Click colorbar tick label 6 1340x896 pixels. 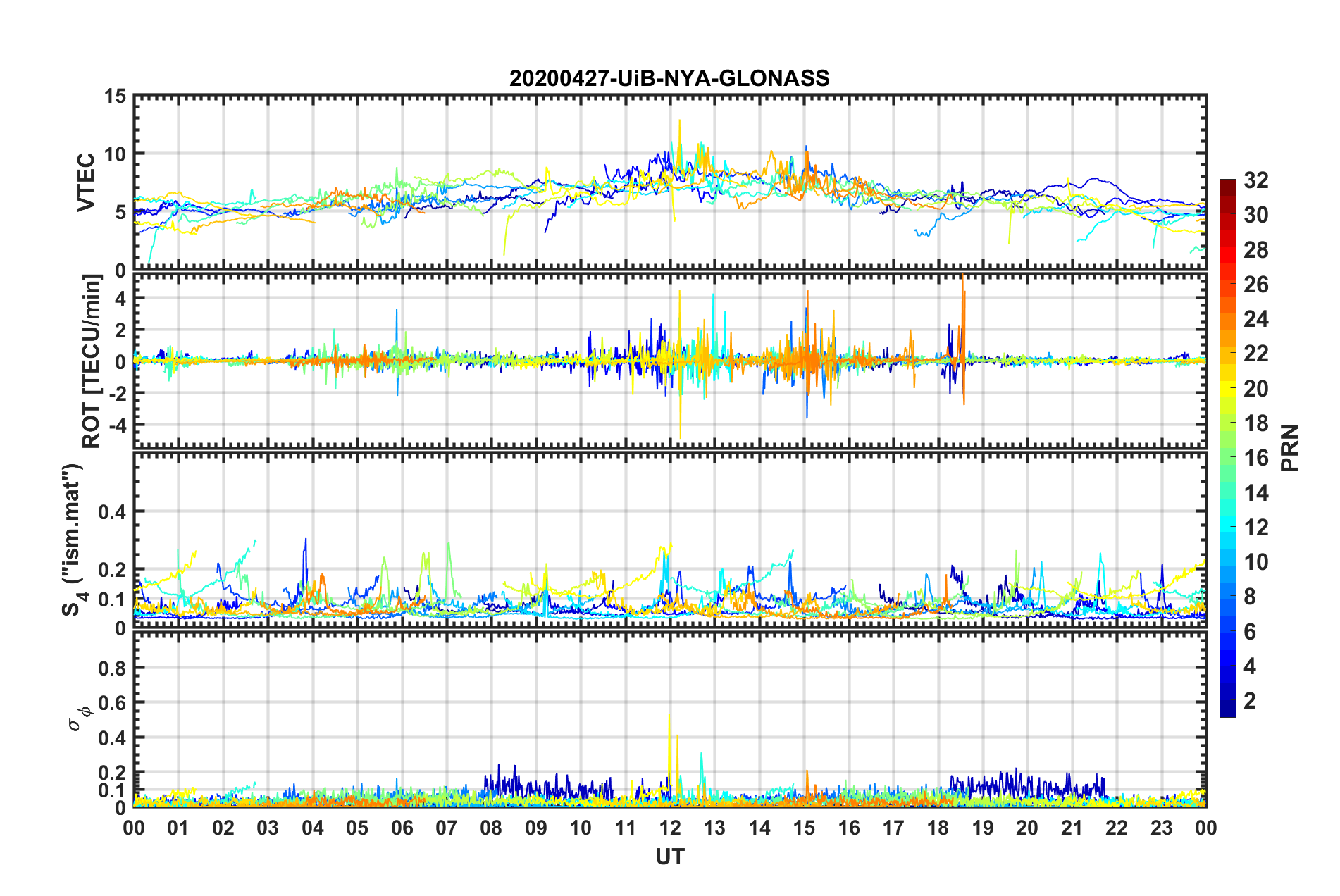1250,632
